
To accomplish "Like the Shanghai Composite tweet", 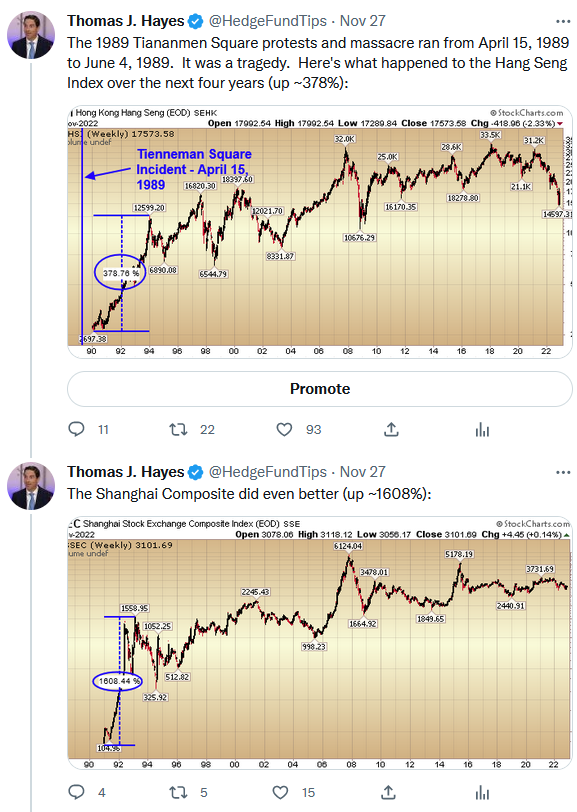I will pos(280,792).
